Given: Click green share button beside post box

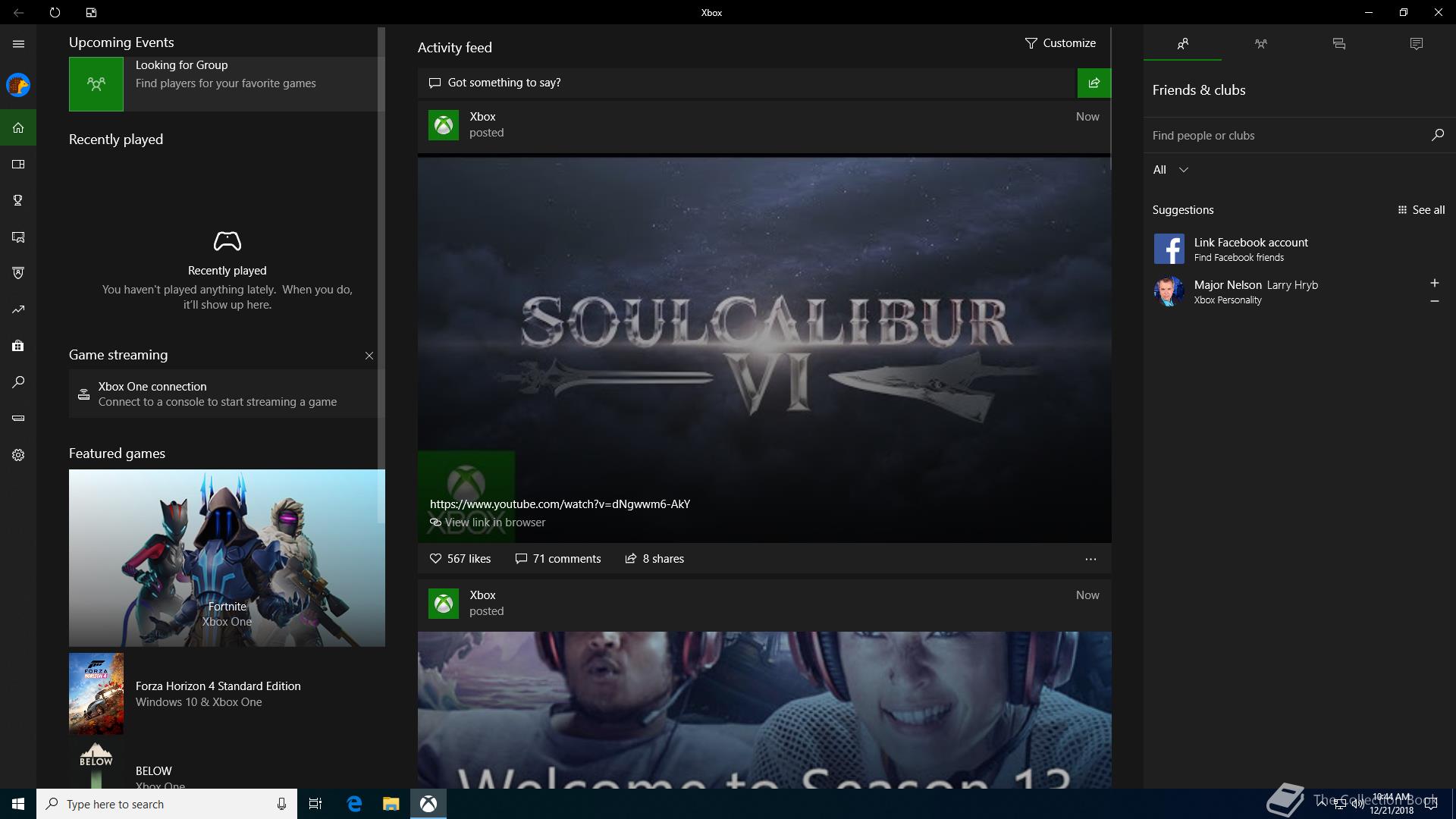Looking at the screenshot, I should (1094, 83).
